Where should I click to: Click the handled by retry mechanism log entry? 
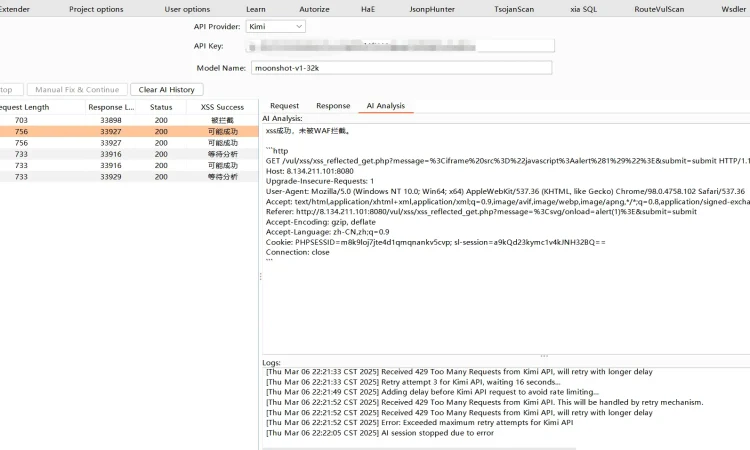(x=485, y=402)
